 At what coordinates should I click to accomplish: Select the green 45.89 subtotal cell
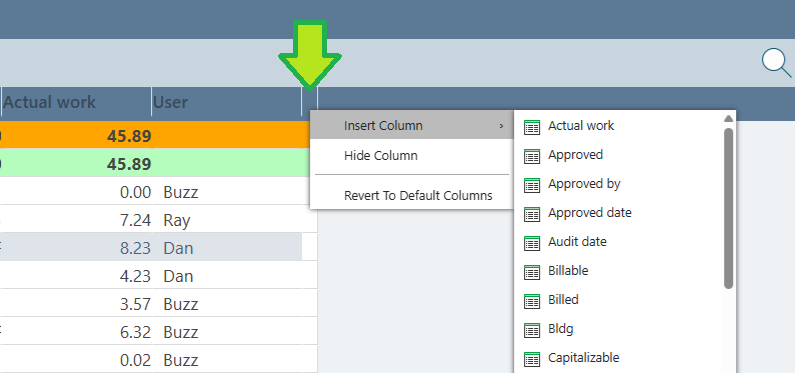tap(76, 164)
